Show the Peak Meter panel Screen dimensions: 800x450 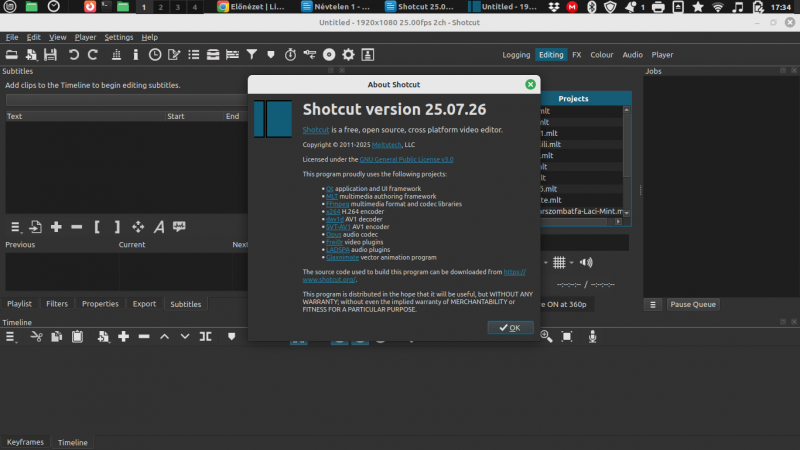116,55
